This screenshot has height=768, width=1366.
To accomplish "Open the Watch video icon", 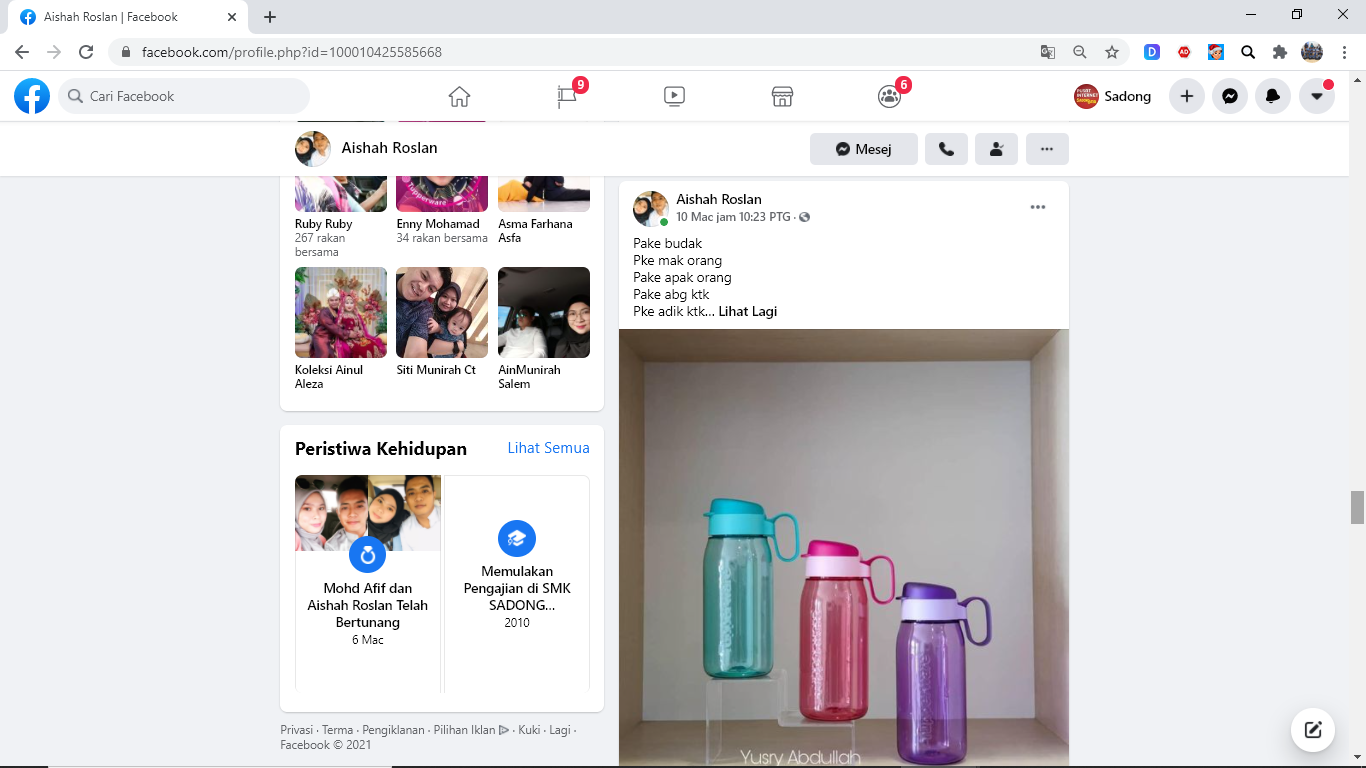I will point(674,96).
